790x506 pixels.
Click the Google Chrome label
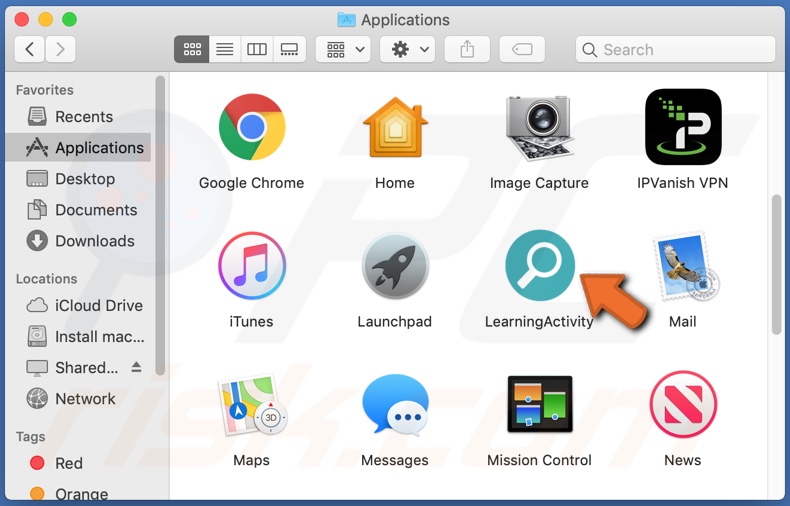click(x=251, y=183)
